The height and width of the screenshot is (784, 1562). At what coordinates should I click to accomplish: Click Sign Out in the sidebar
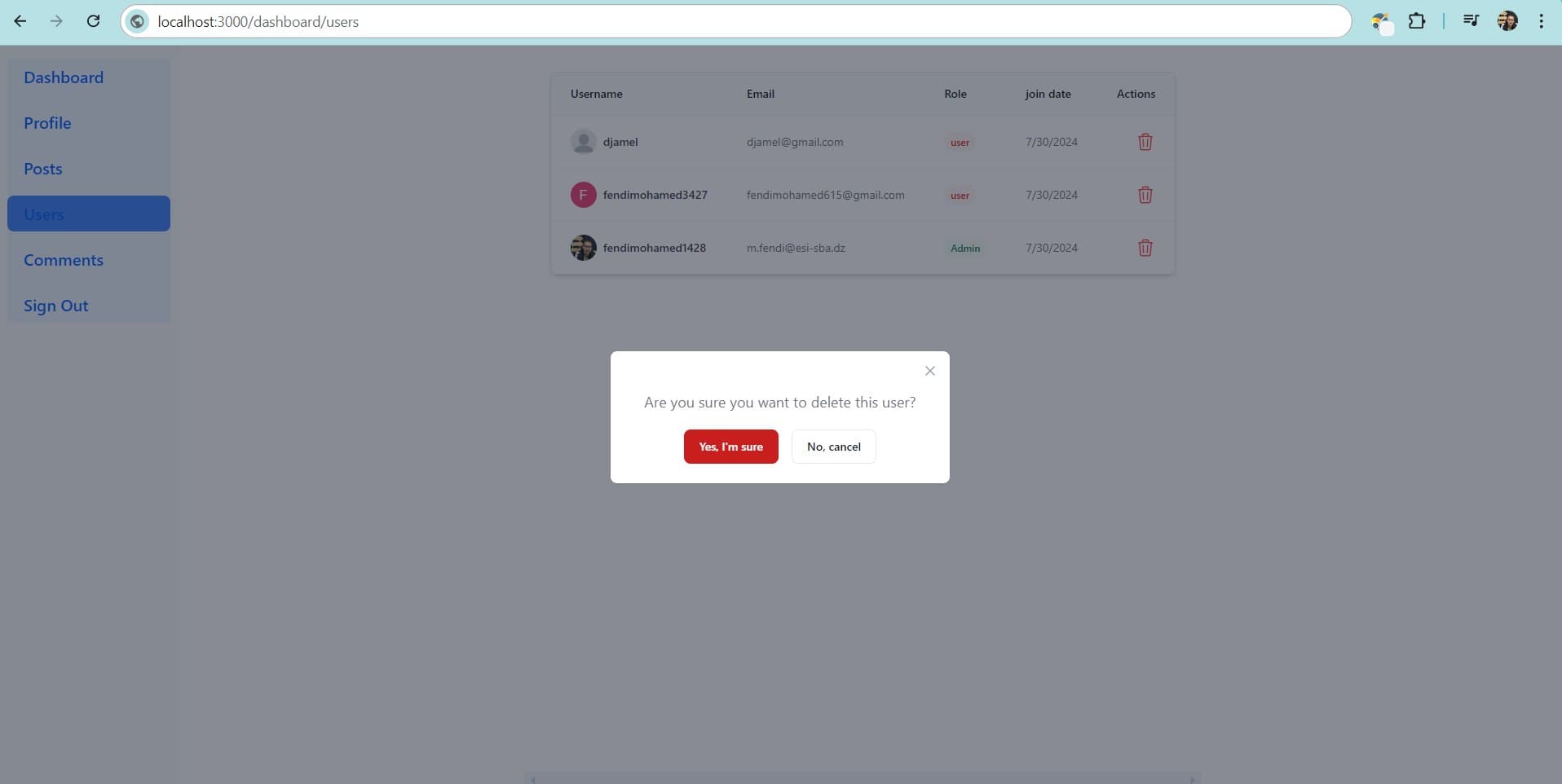pos(55,306)
